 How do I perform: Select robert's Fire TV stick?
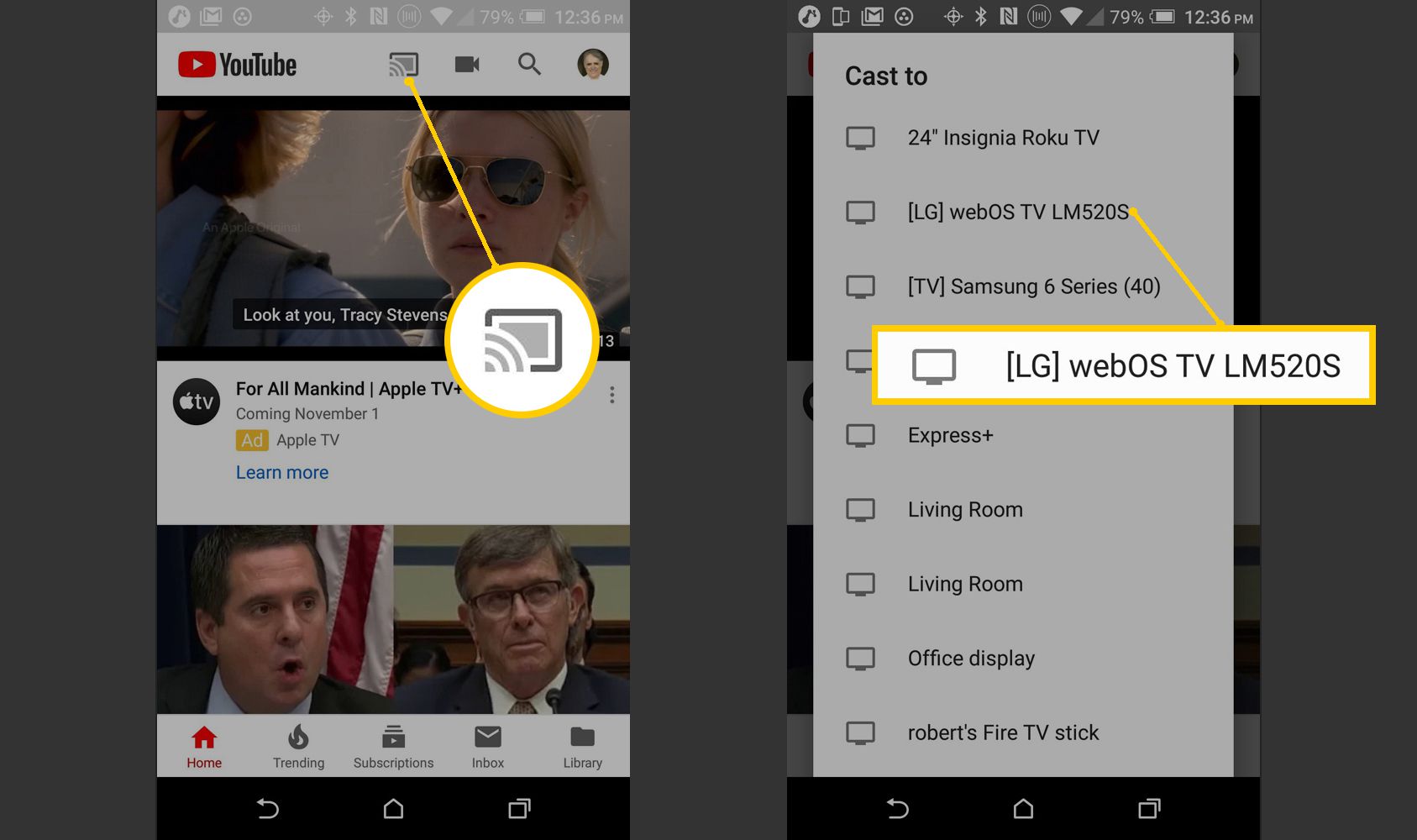coord(1023,732)
